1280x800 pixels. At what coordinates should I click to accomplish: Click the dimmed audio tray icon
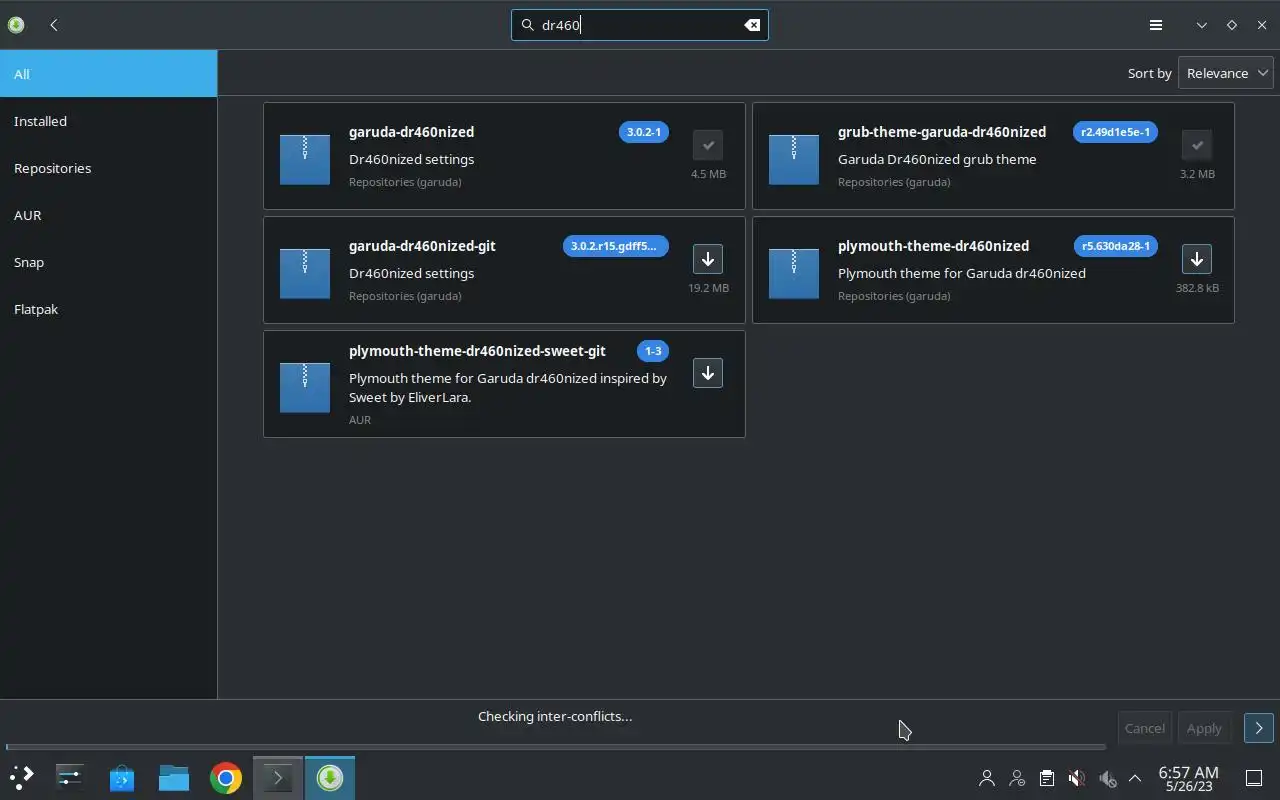tap(1107, 778)
